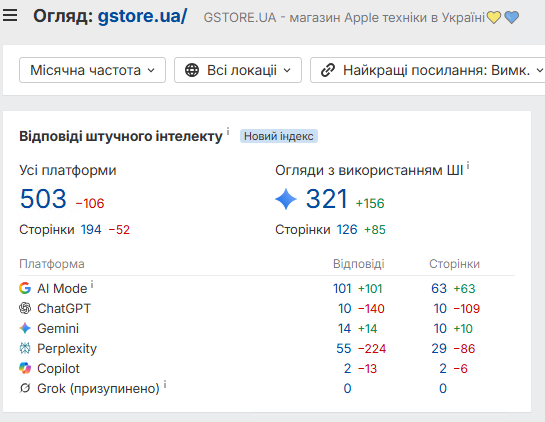Click Grok responses value 0

(348, 388)
